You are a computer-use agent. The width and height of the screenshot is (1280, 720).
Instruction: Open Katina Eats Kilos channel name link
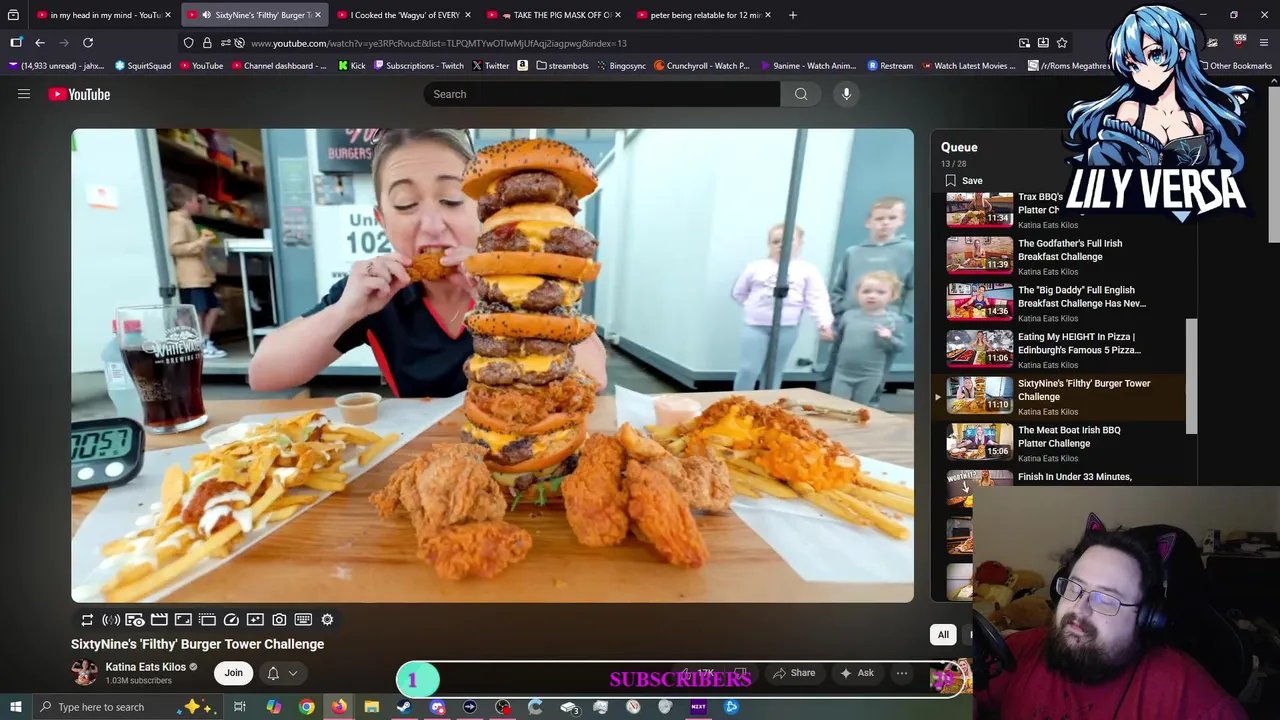tap(146, 667)
